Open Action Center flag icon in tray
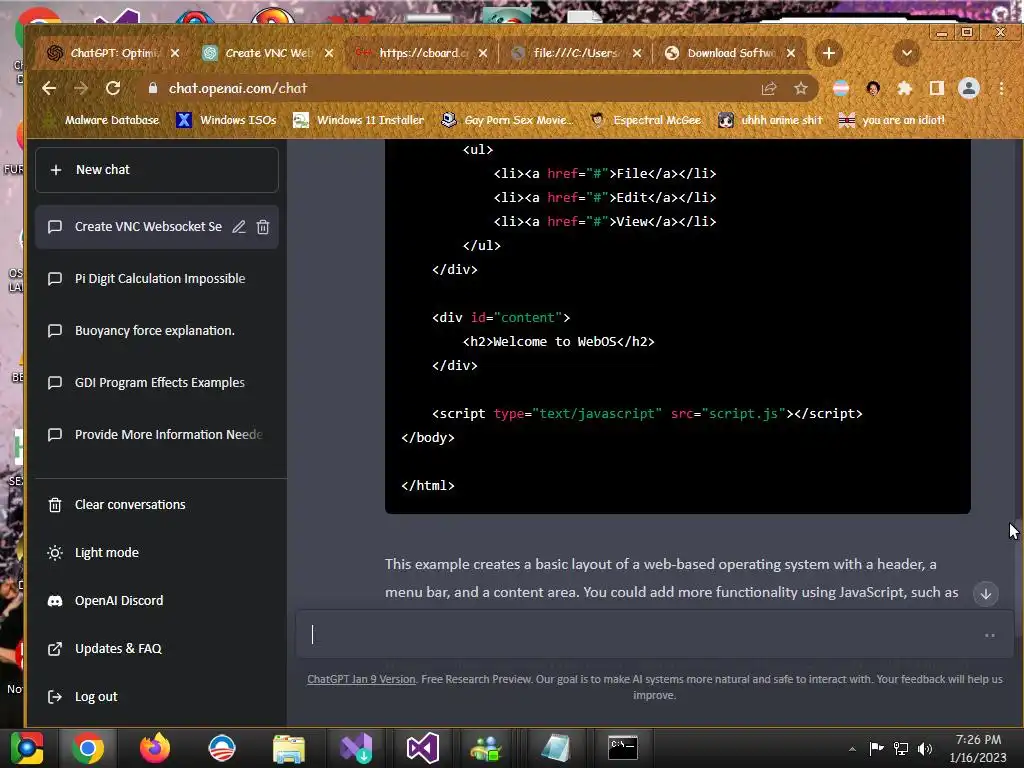 [x=876, y=748]
